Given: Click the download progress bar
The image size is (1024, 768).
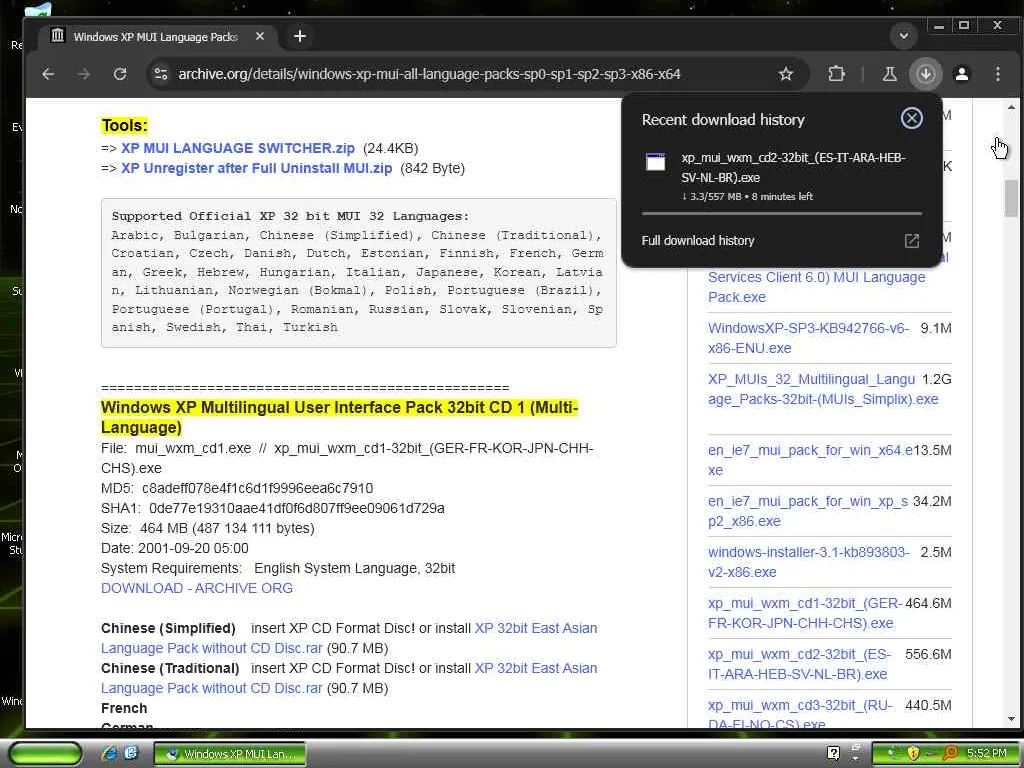Looking at the screenshot, I should 782,214.
